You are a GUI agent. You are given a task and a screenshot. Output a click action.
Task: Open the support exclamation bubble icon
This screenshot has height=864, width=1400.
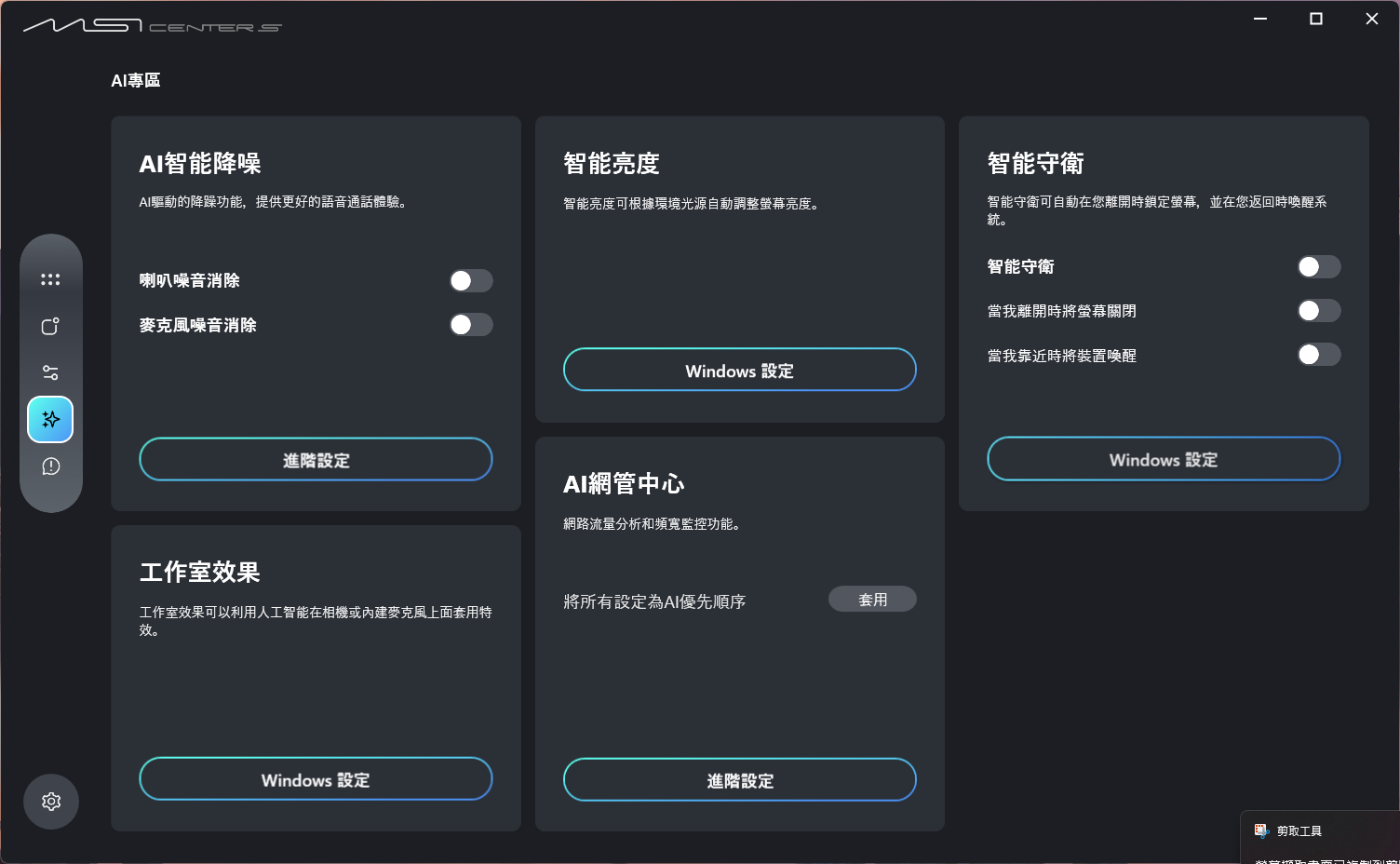click(50, 466)
